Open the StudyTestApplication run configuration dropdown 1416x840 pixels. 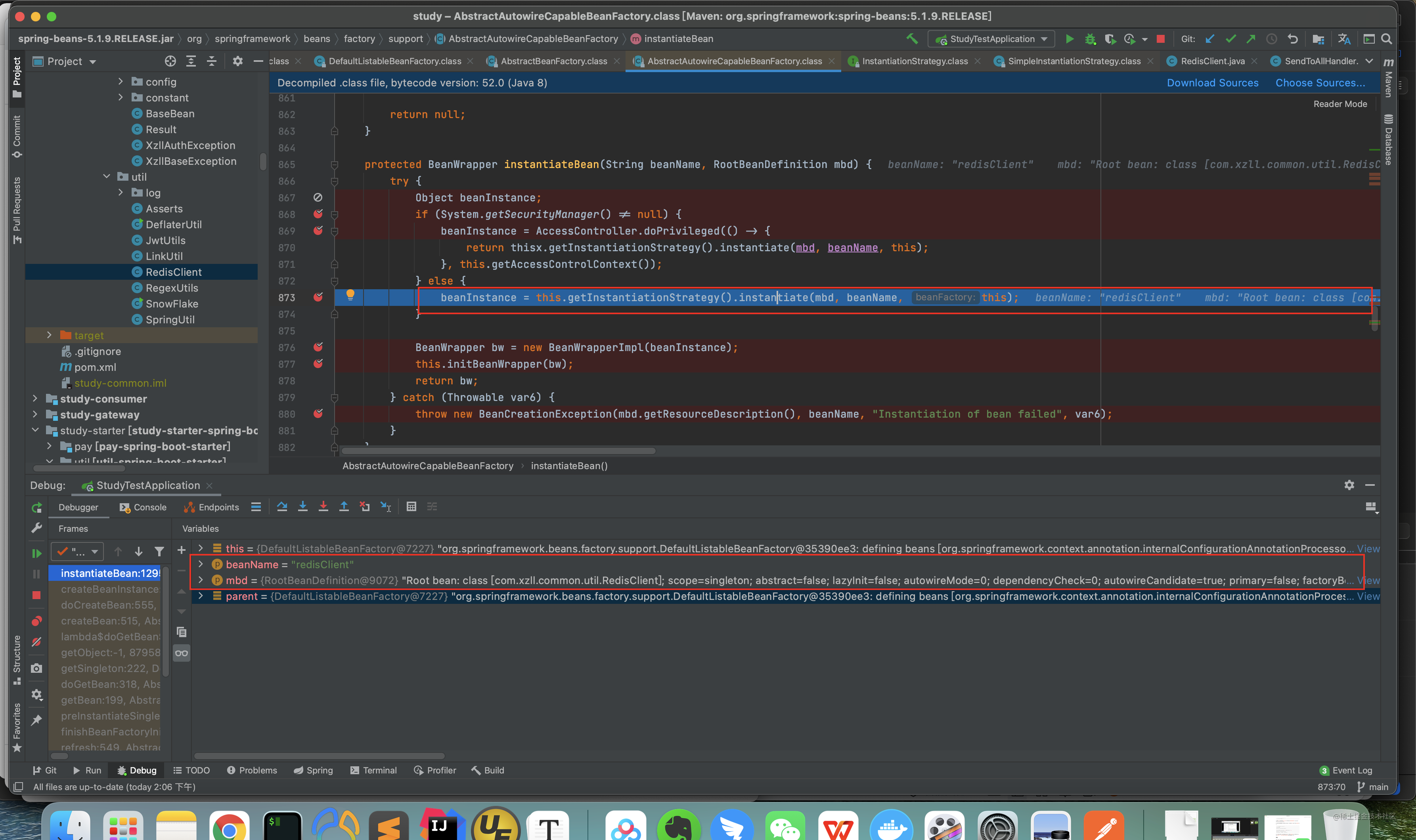coord(991,39)
